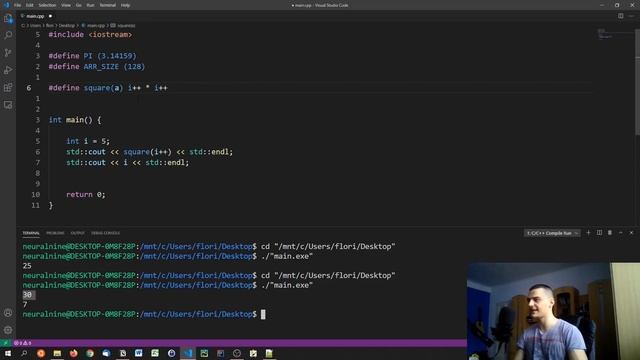The width and height of the screenshot is (640, 360).
Task: Open the Edit menu
Action: (x=30, y=5)
